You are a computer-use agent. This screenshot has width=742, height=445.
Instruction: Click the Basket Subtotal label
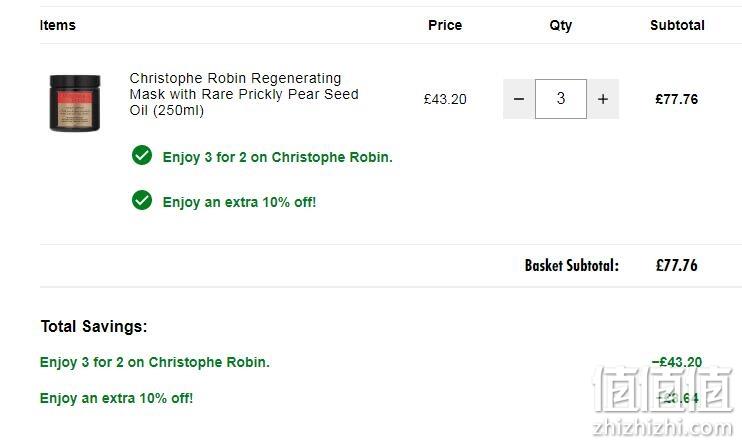572,266
